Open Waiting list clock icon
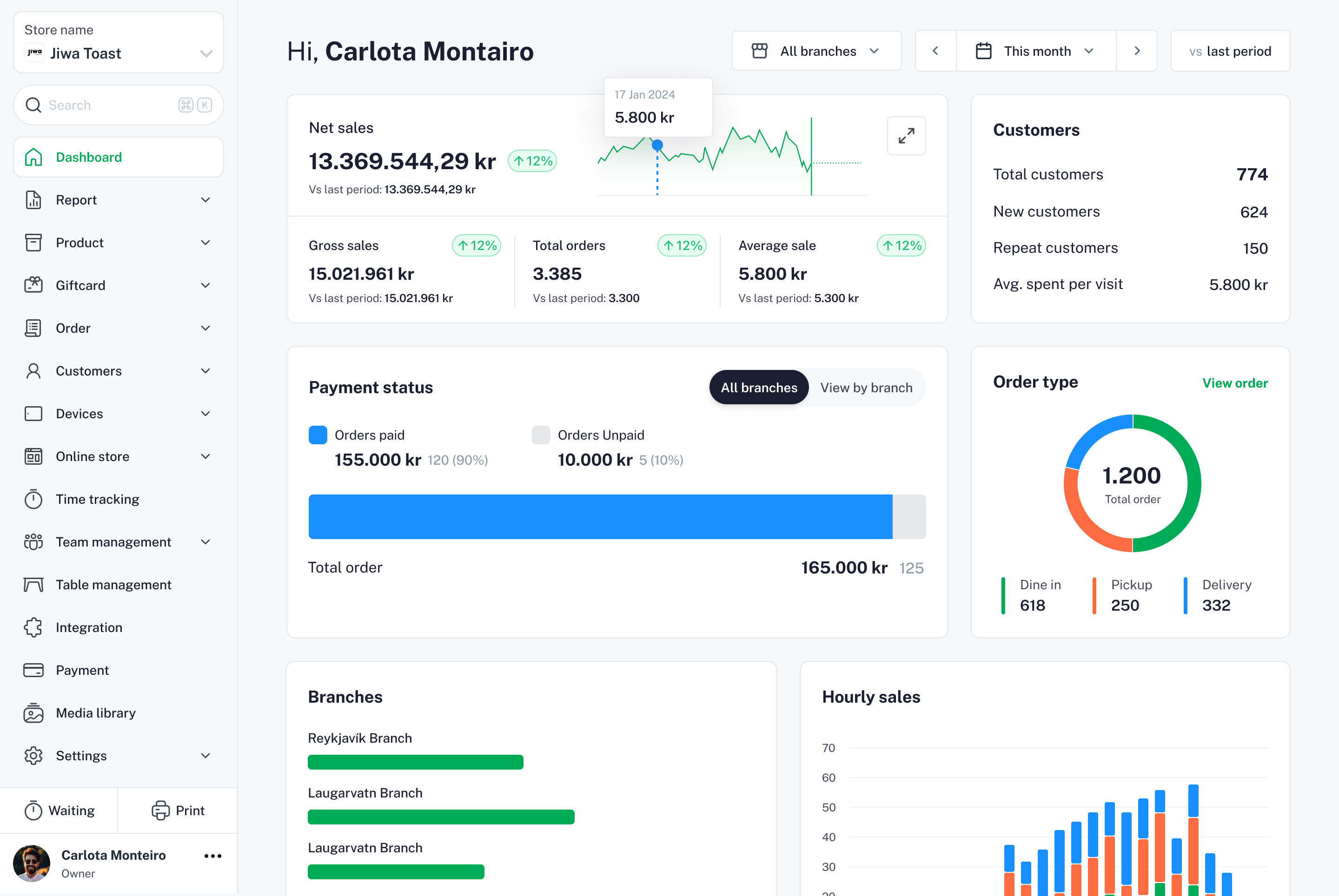1339x896 pixels. click(x=33, y=810)
